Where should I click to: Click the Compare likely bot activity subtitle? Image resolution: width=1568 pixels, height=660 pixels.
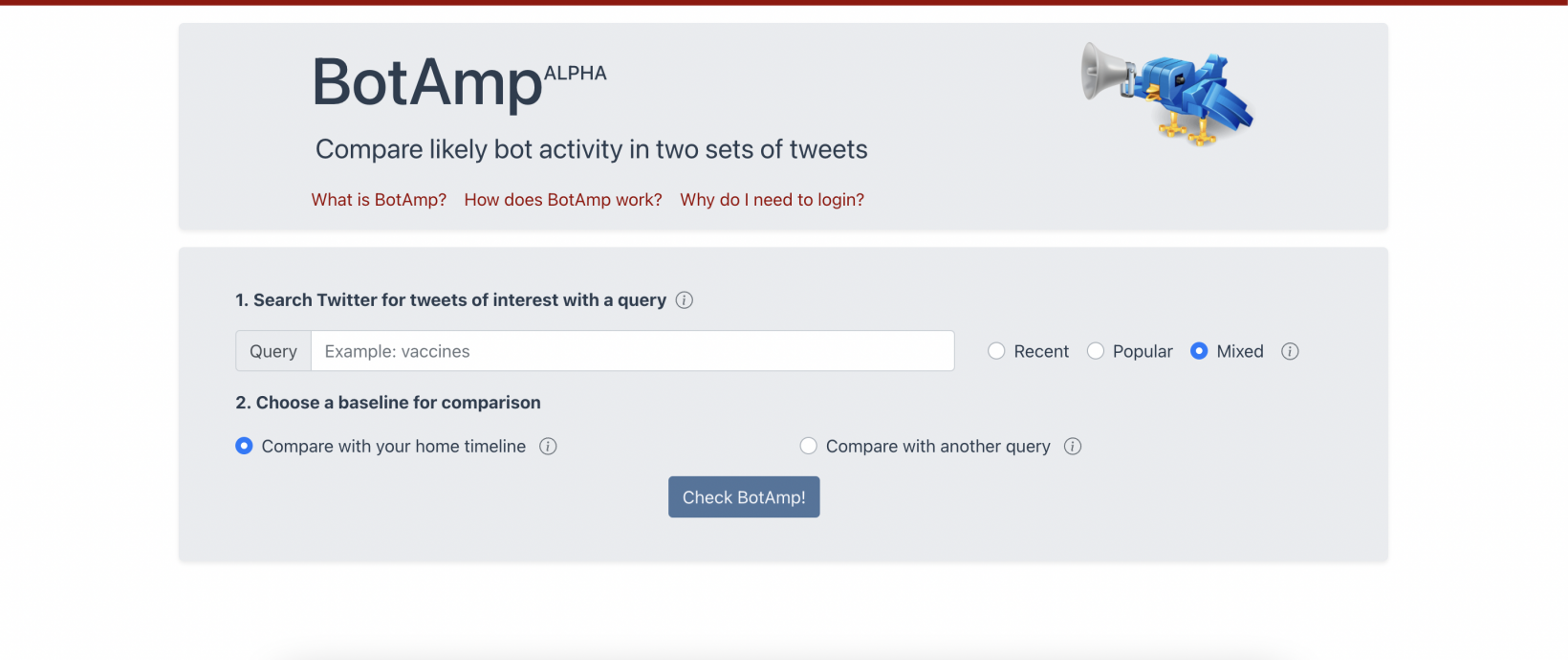[591, 149]
